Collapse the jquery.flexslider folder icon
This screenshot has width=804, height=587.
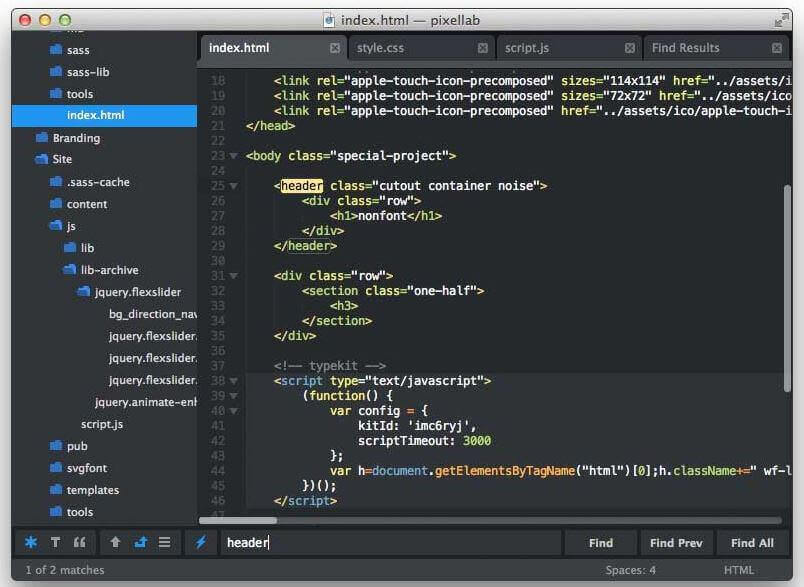[84, 292]
